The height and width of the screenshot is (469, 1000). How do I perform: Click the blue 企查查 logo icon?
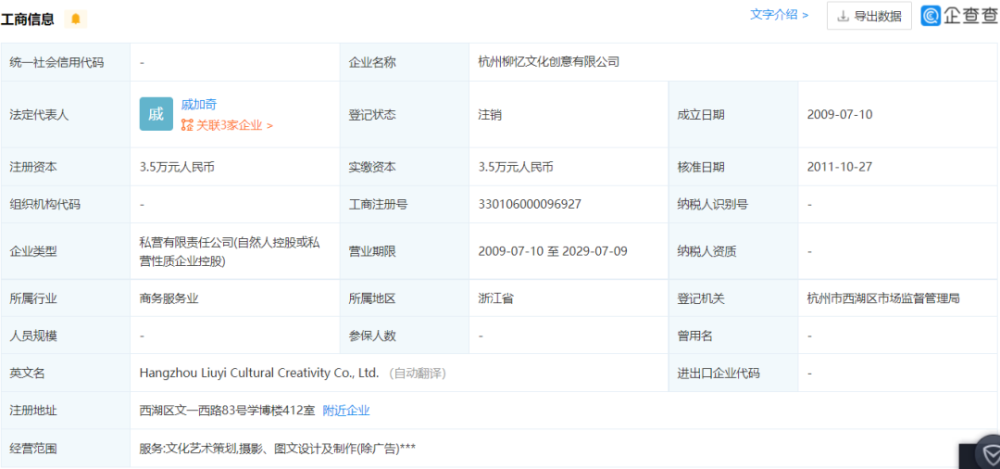[x=930, y=16]
